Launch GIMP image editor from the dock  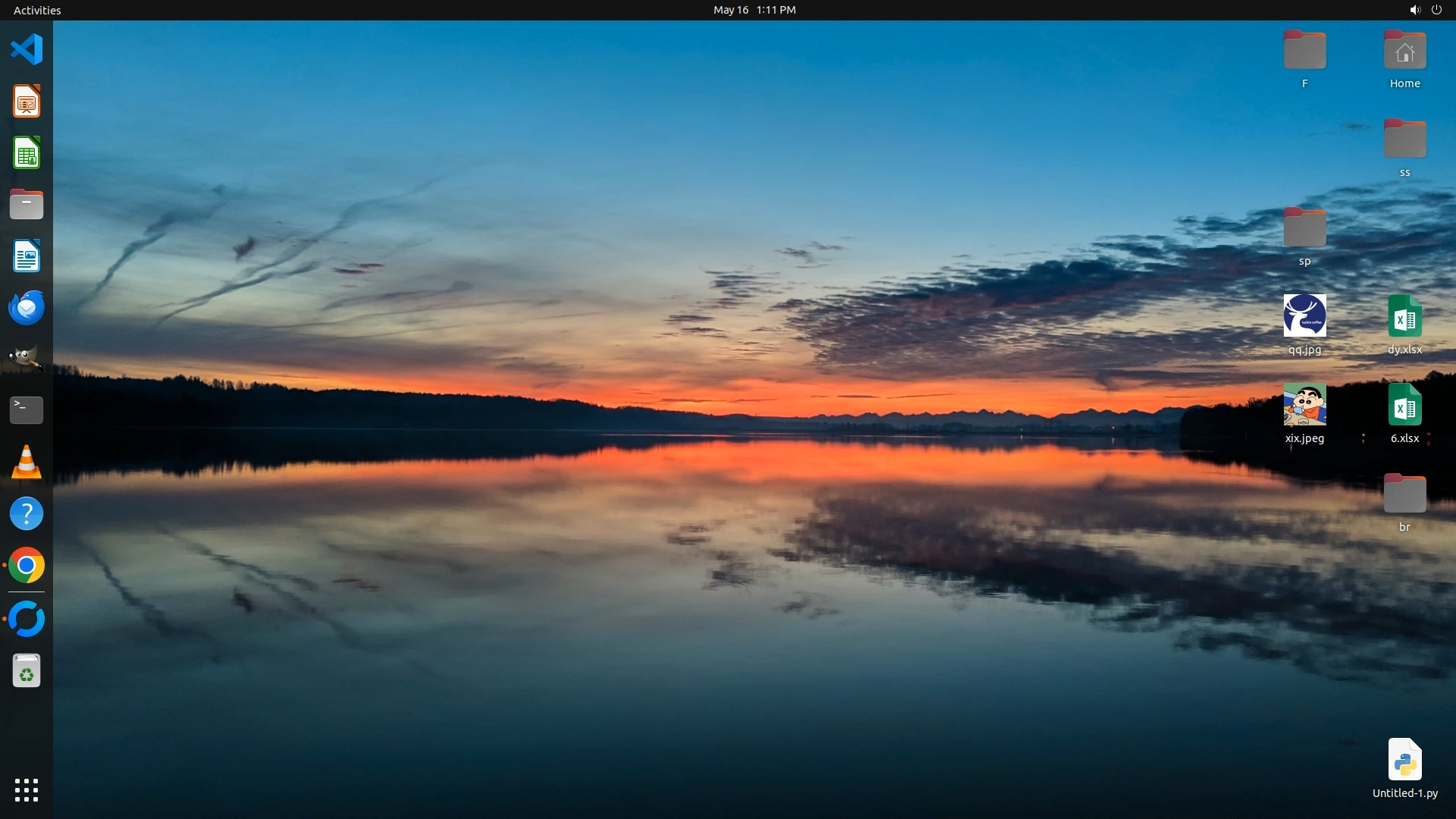click(x=27, y=358)
